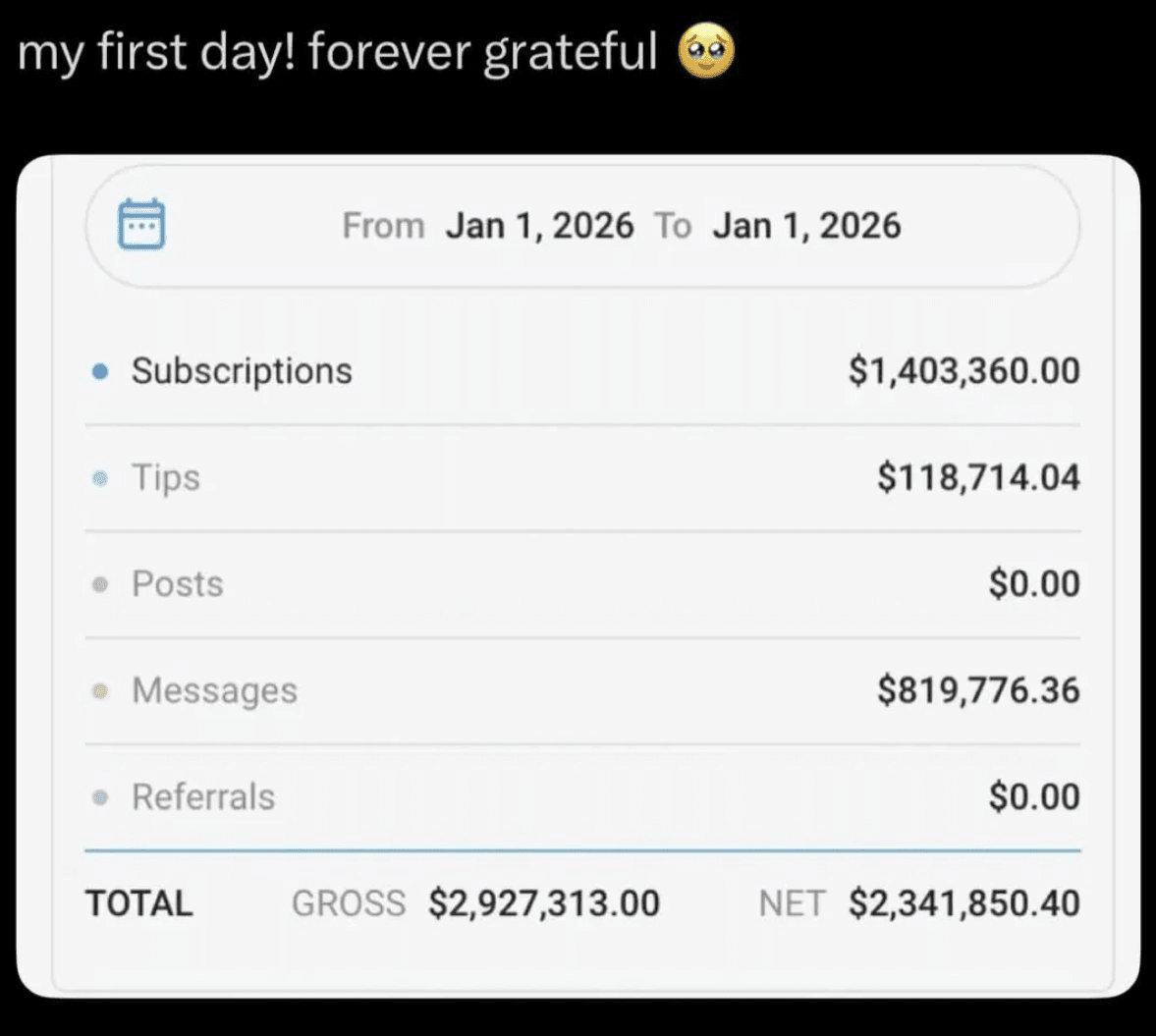Toggle the Subscriptions earnings category
The height and width of the screenshot is (1036, 1156).
coord(242,371)
